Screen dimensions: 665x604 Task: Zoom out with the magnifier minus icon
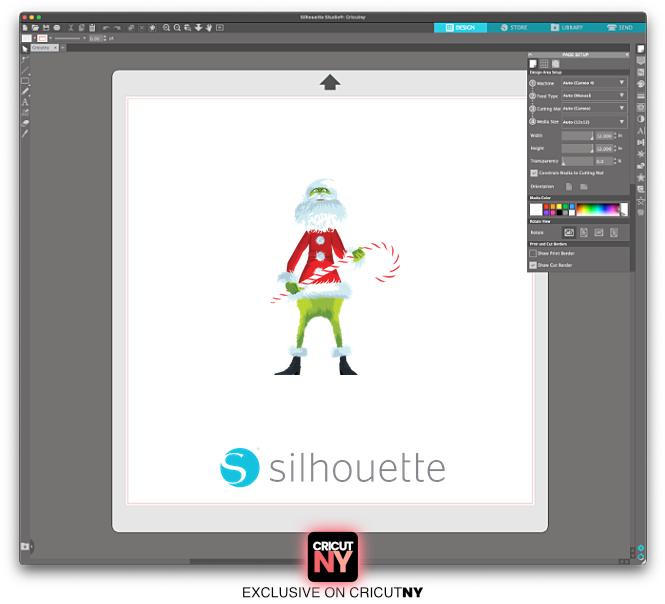[x=177, y=28]
